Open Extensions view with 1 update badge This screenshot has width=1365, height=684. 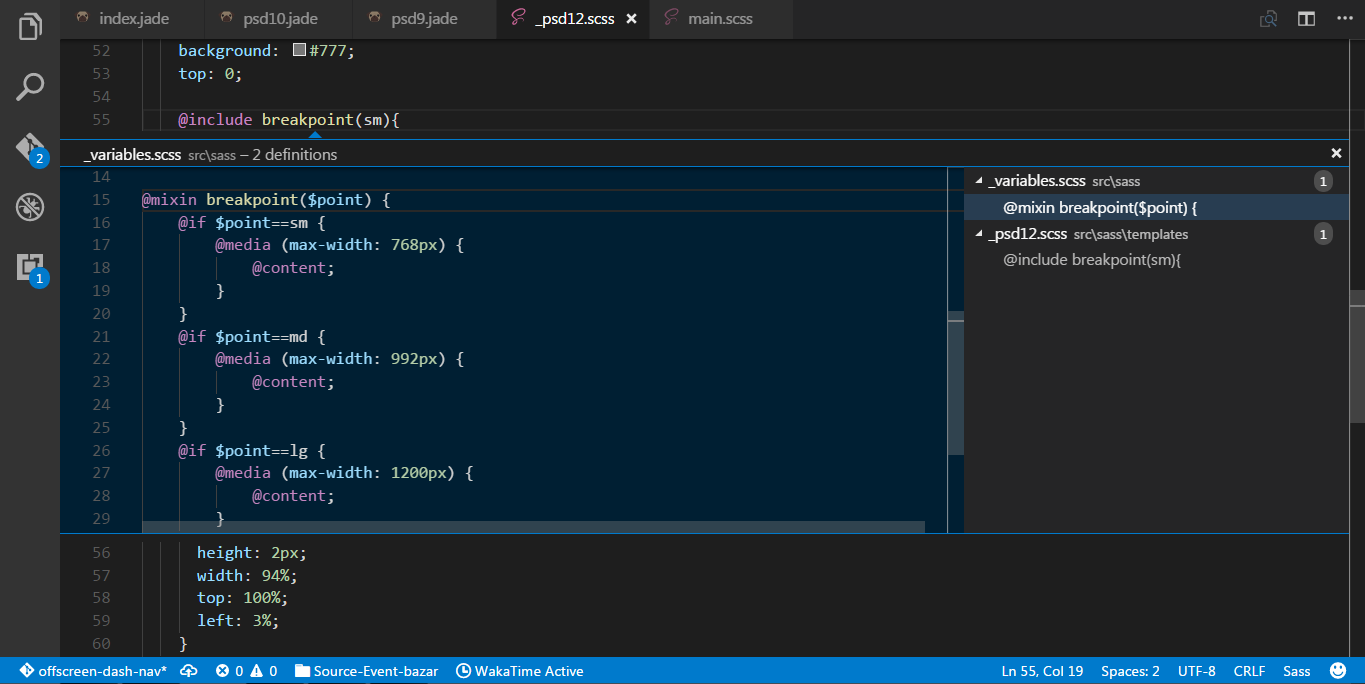pos(30,268)
